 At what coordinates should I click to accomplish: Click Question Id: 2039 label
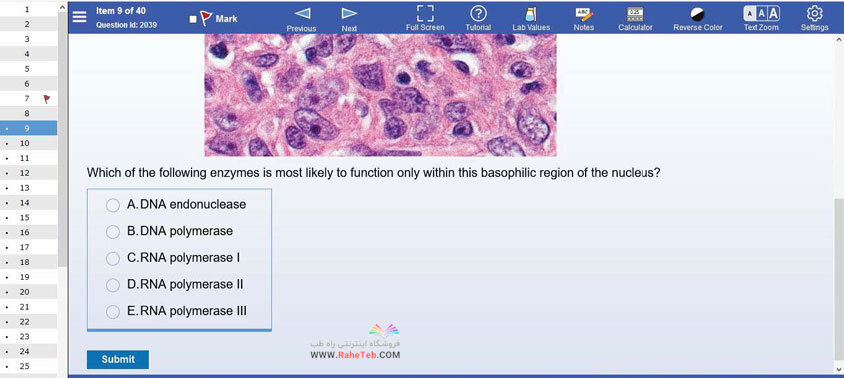pyautogui.click(x=126, y=25)
